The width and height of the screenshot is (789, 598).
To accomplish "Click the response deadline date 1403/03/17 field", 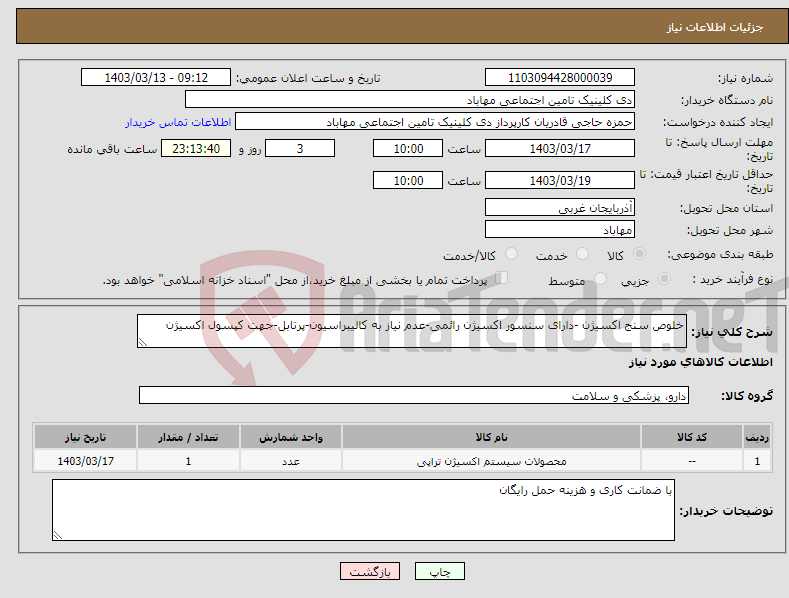I will (x=560, y=148).
